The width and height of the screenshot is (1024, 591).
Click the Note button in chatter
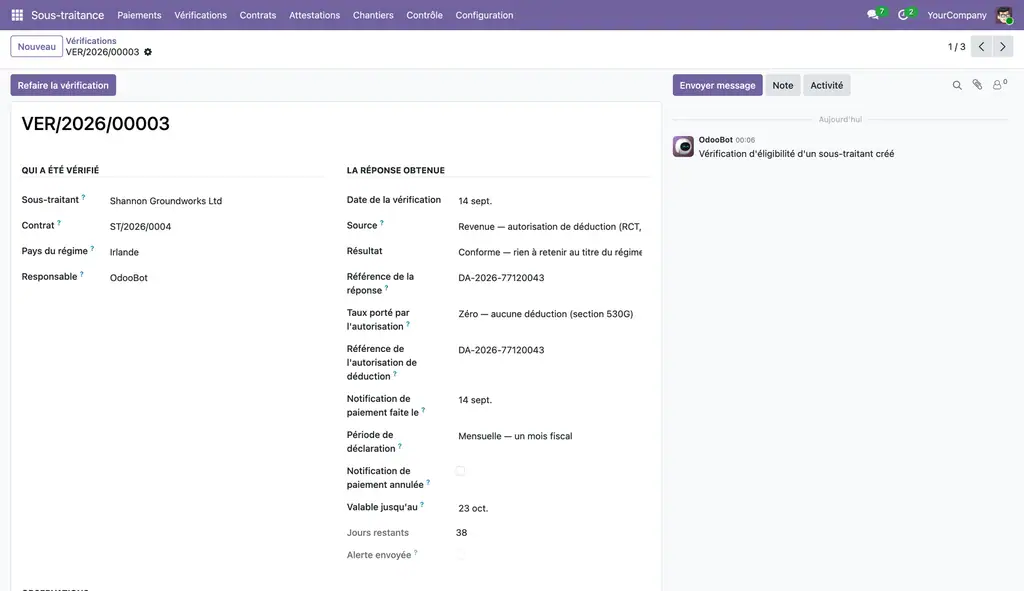[x=782, y=85]
